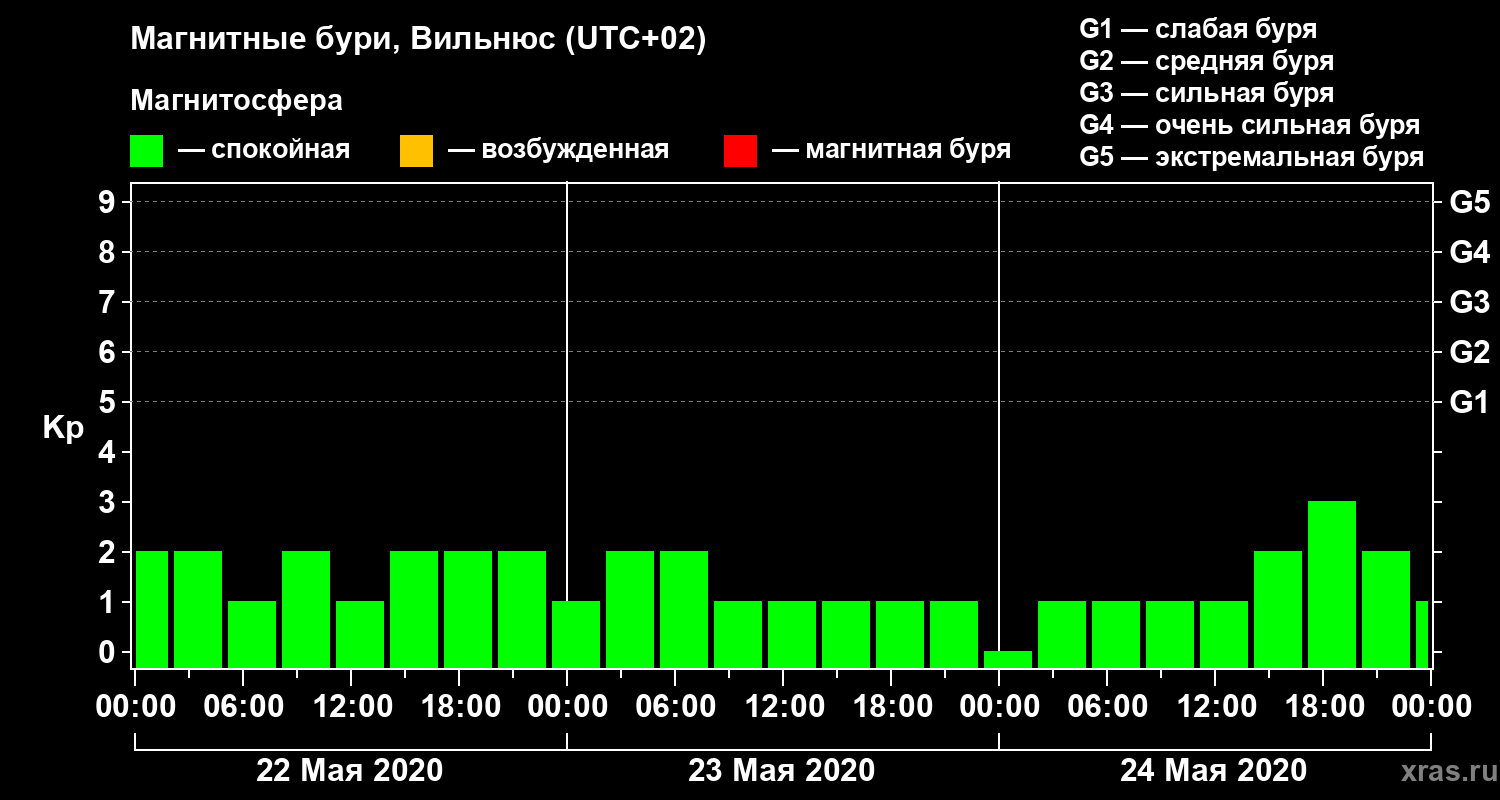Click the 12:00 bar on 22 May
The image size is (1500, 800).
[360, 634]
